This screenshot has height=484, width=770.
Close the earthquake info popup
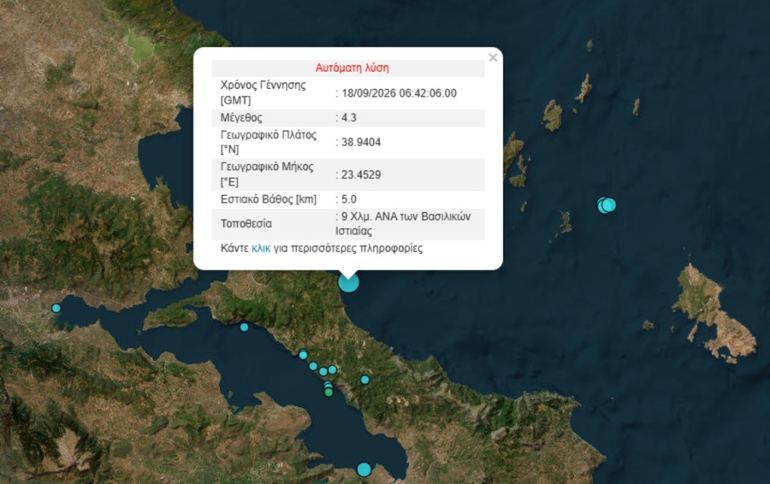[493, 57]
